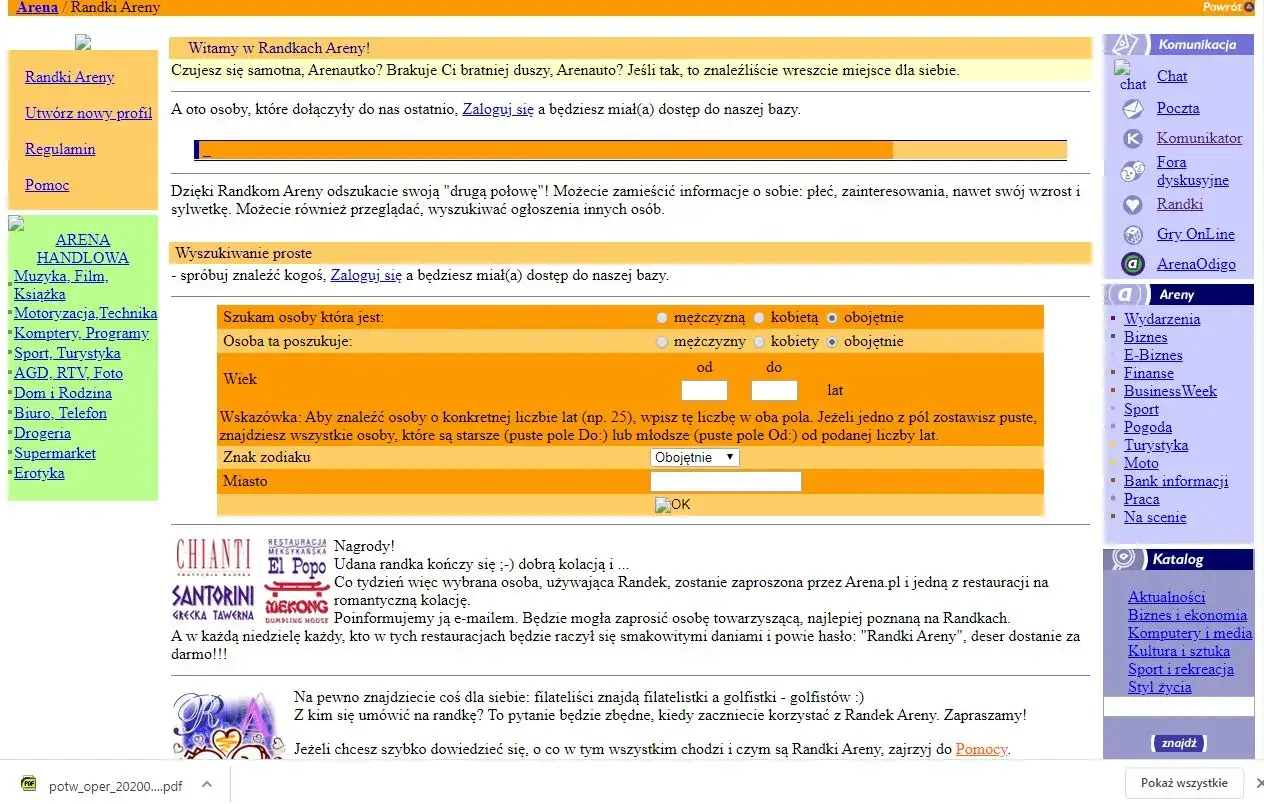The image size is (1264, 804).
Task: Select 'obojętnie' radio in 'Szukam osoby' row
Action: [x=832, y=318]
